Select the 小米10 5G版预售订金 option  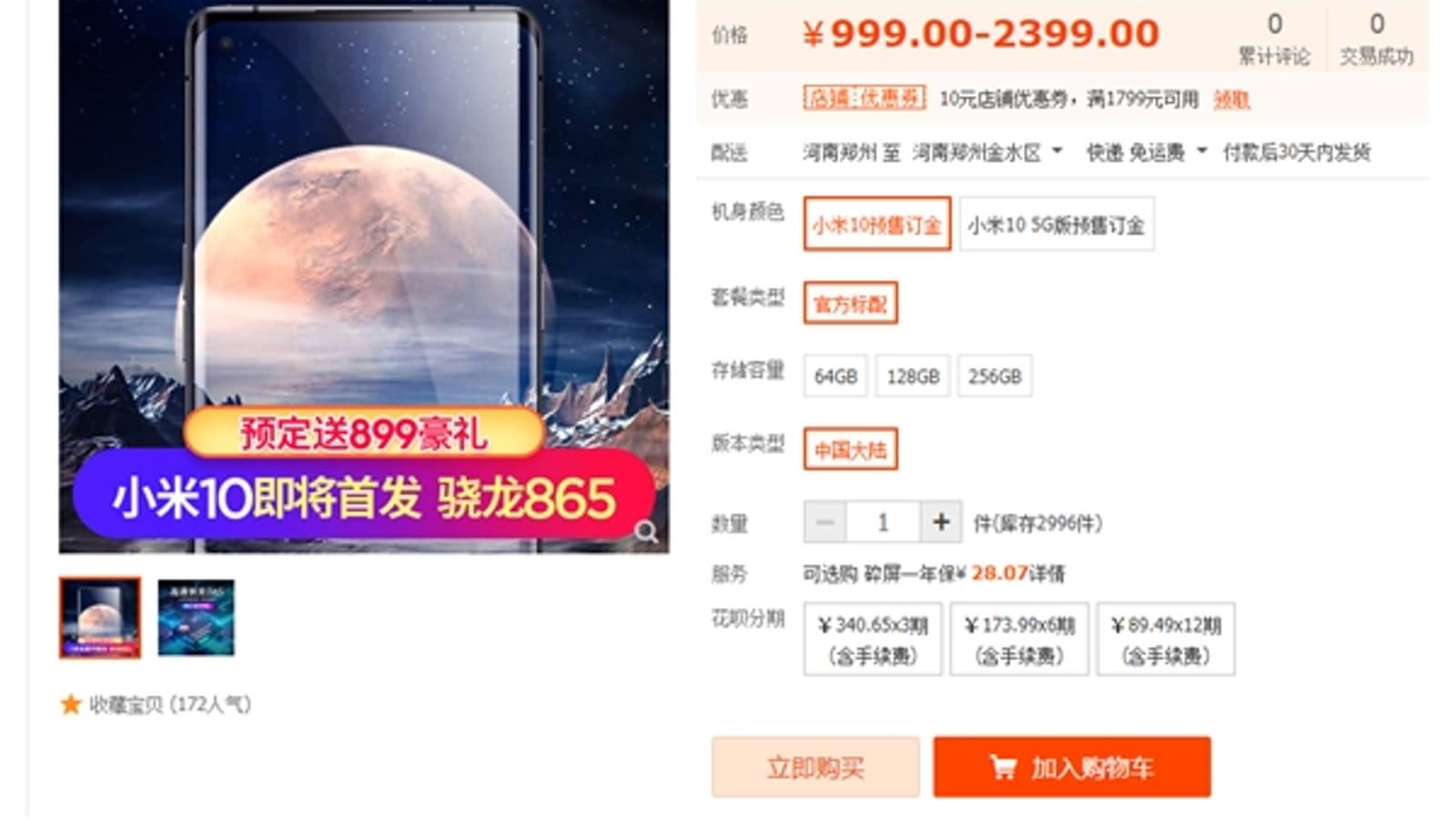(x=1057, y=224)
